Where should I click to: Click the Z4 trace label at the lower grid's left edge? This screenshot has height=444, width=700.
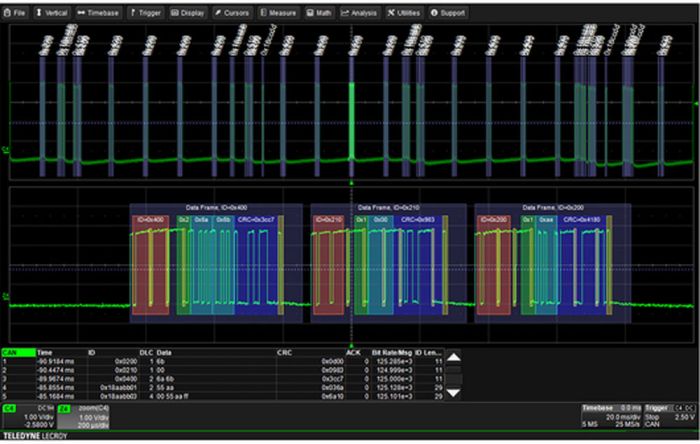(6, 296)
